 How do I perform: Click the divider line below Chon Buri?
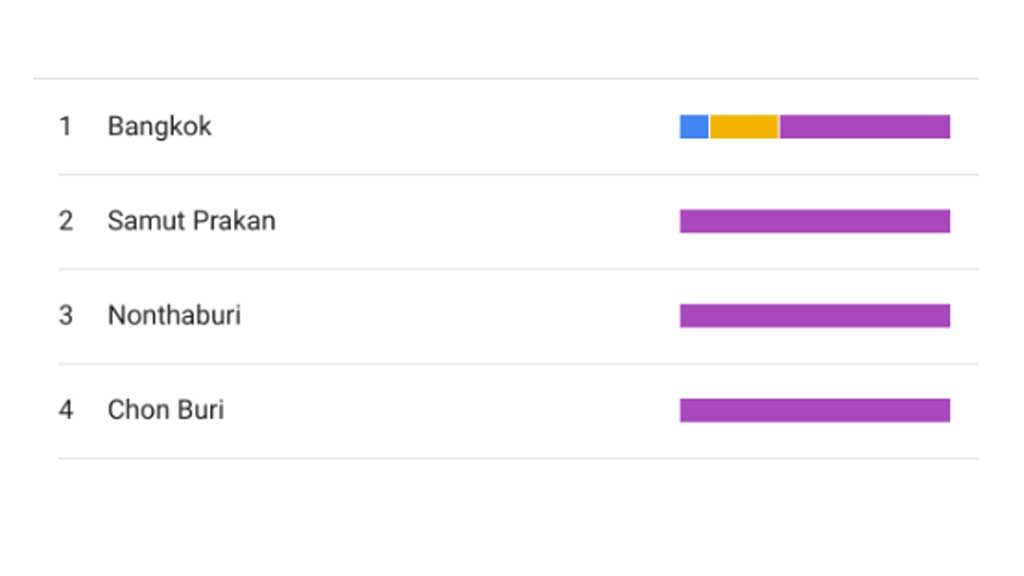517,459
